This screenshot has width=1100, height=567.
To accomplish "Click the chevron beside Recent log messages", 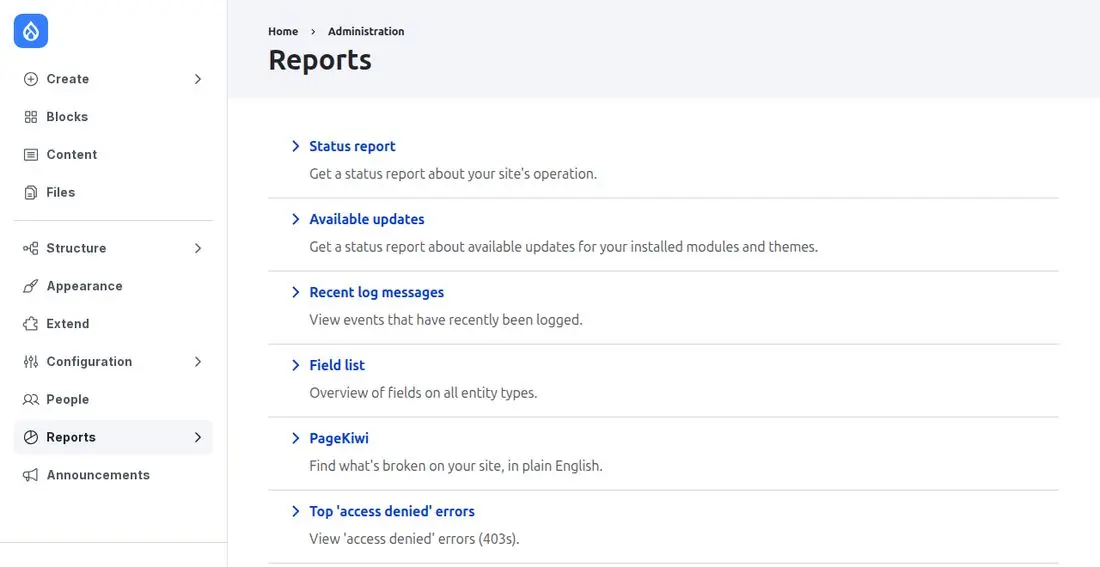I will pos(295,292).
